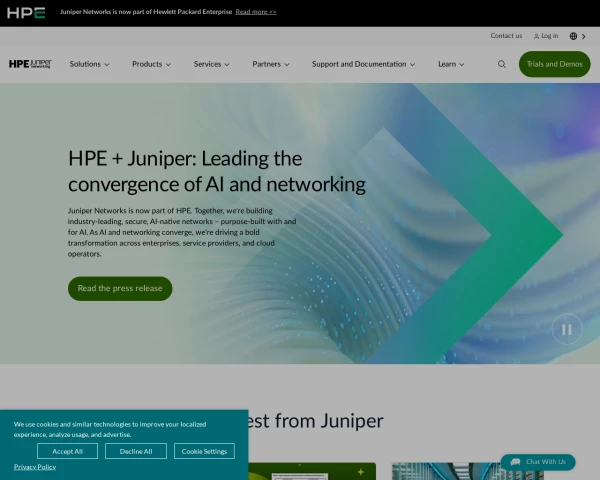Click the data center card thumbnail

click(x=468, y=471)
